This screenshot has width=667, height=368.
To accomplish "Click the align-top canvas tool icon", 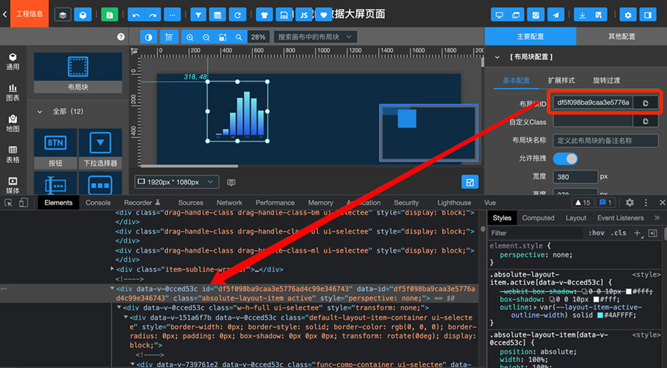I will pyautogui.click(x=169, y=37).
